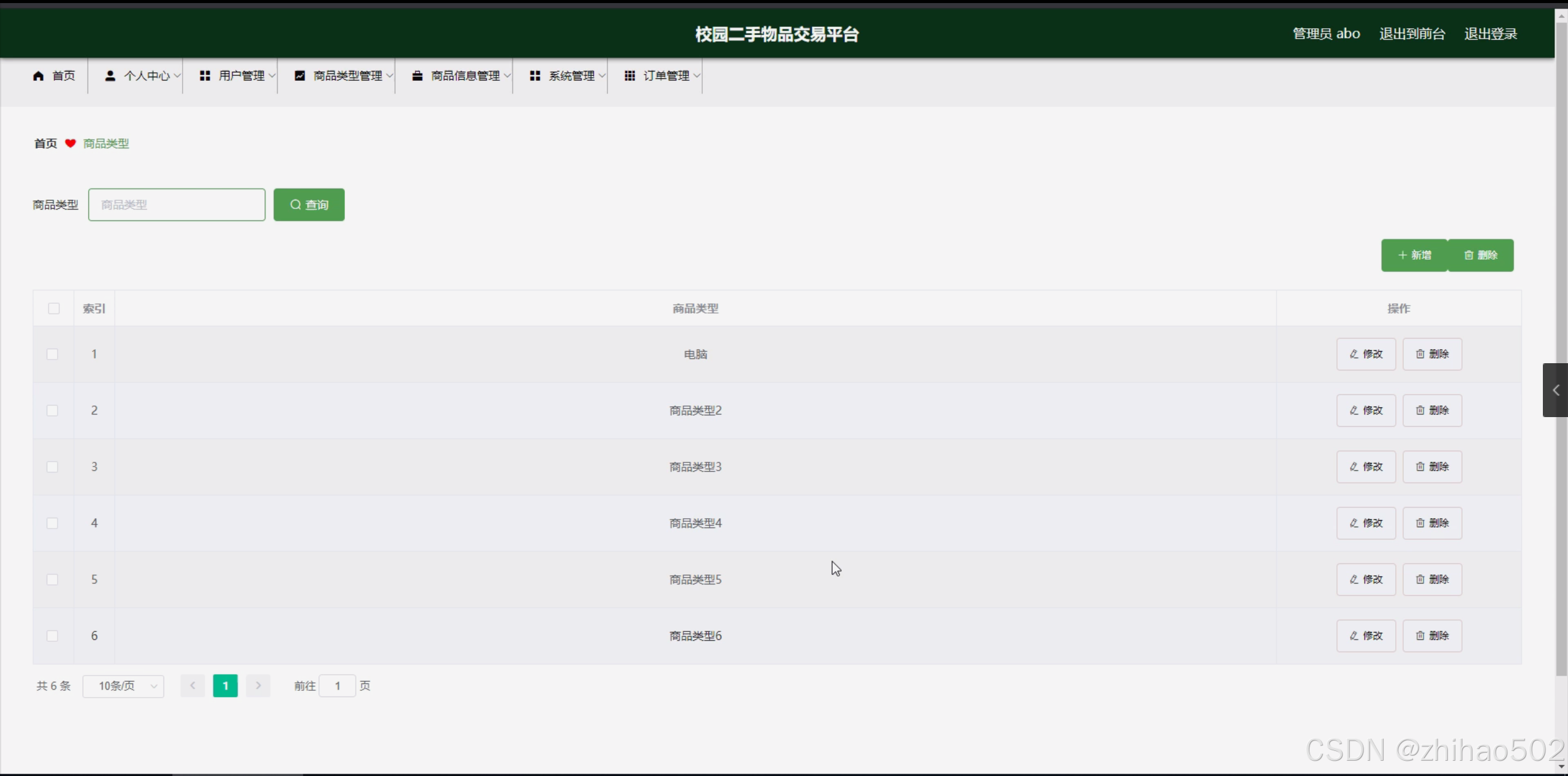Viewport: 1568px width, 776px height.
Task: Open the 订单管理 menu
Action: (666, 75)
